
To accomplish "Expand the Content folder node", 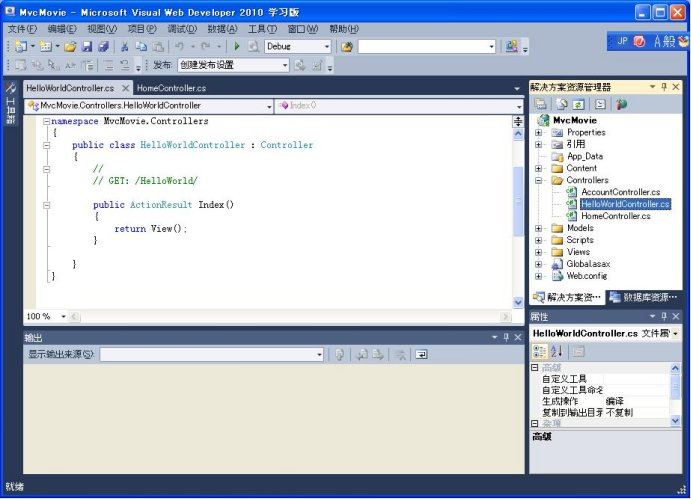I will [x=539, y=168].
